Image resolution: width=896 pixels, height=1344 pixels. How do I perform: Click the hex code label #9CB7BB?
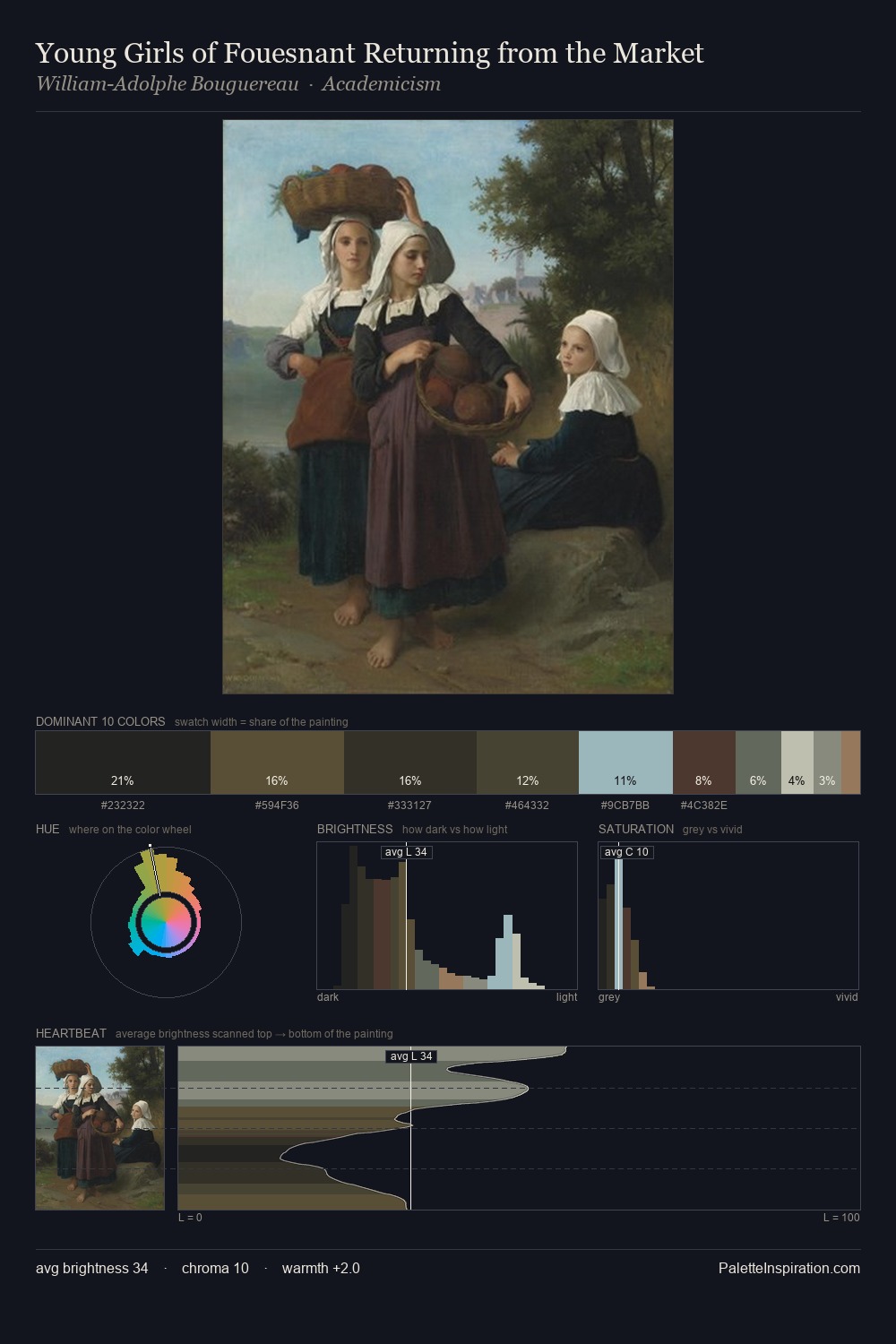[625, 806]
